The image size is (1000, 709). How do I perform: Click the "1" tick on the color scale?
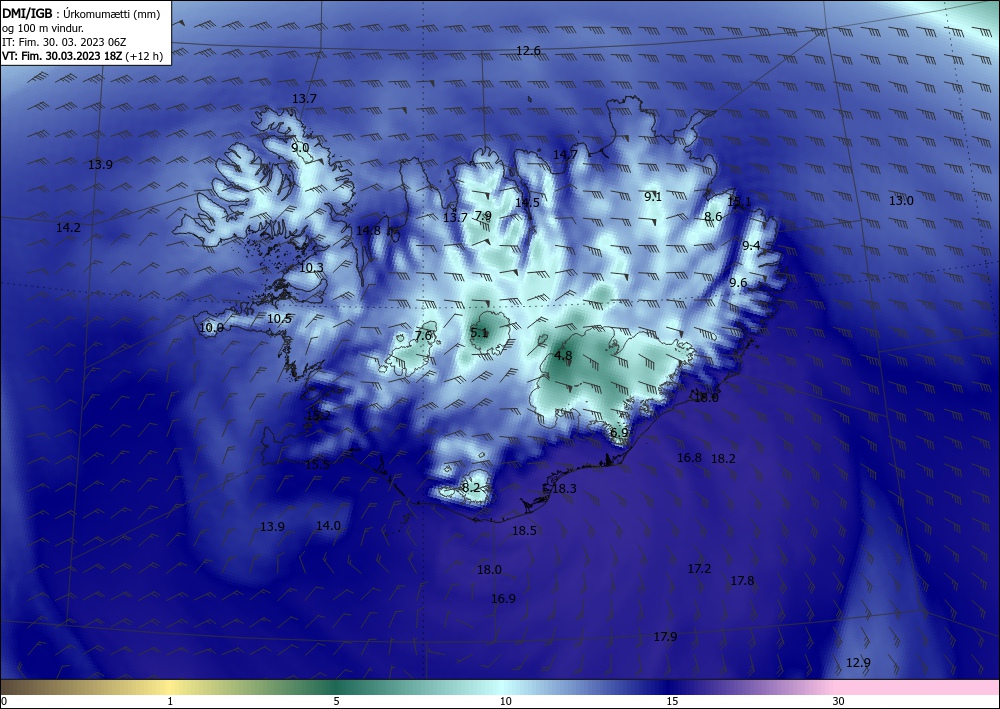[x=170, y=702]
